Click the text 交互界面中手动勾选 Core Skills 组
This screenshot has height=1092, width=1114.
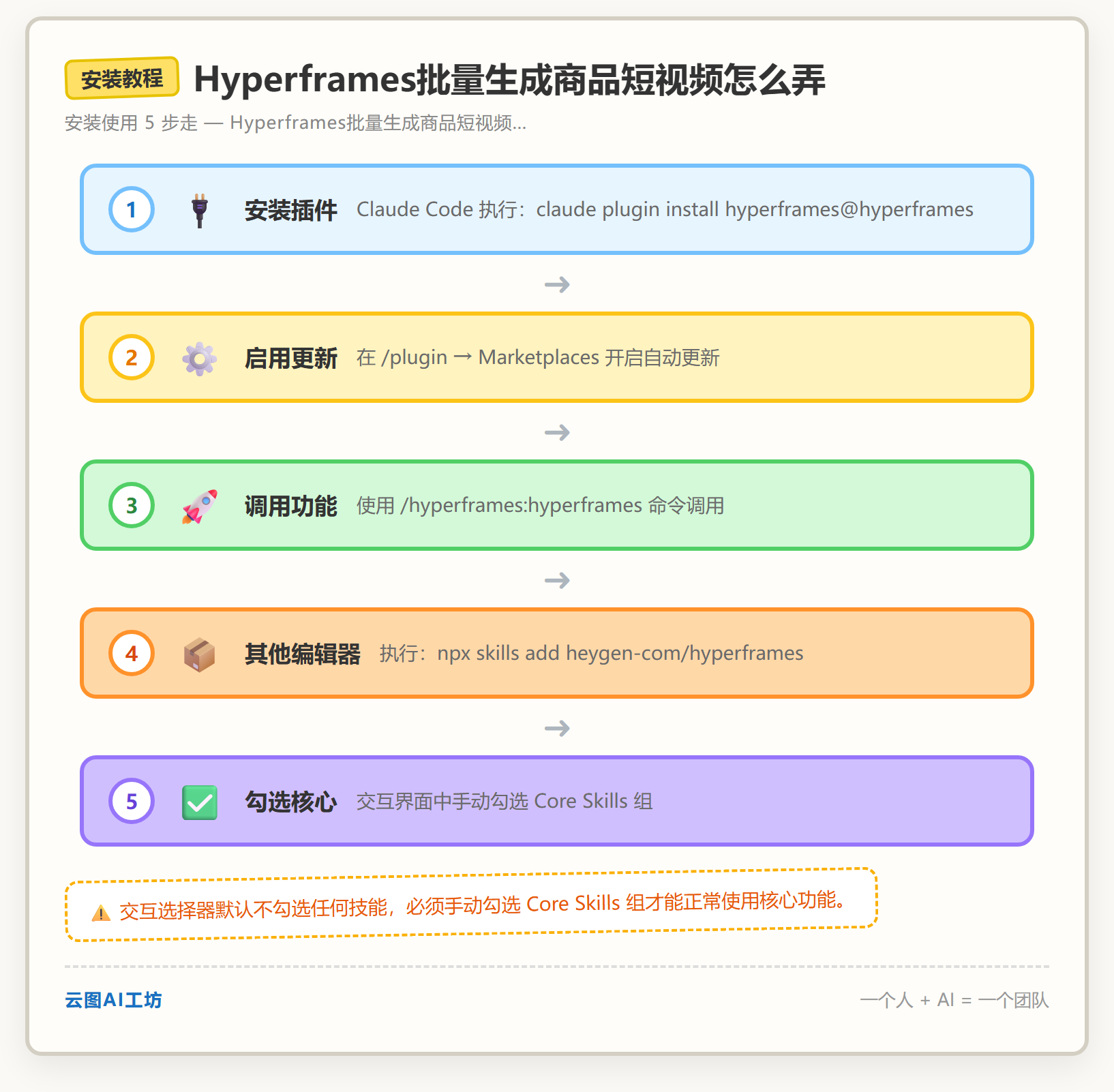(x=505, y=801)
